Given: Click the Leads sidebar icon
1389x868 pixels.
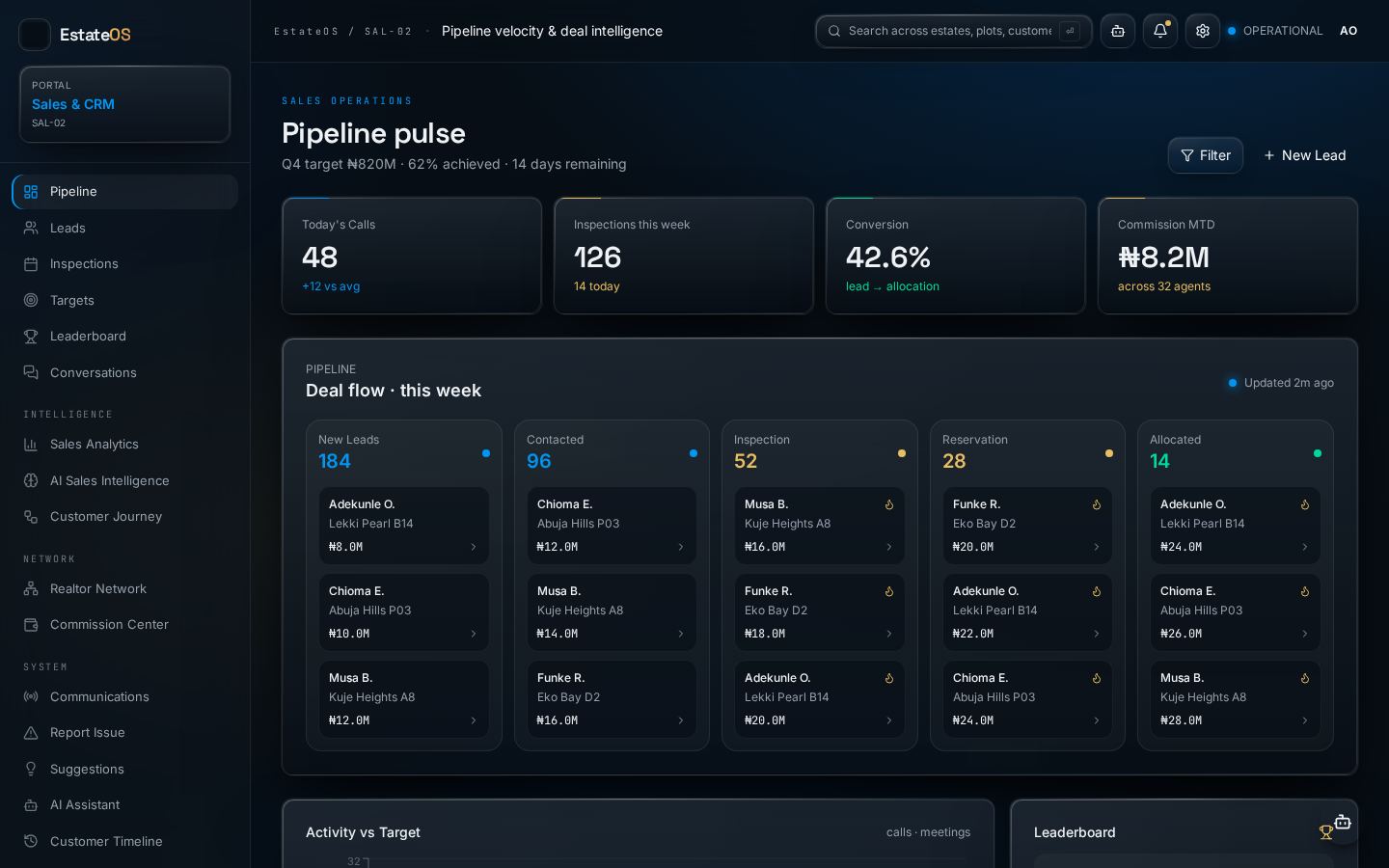Looking at the screenshot, I should (31, 228).
